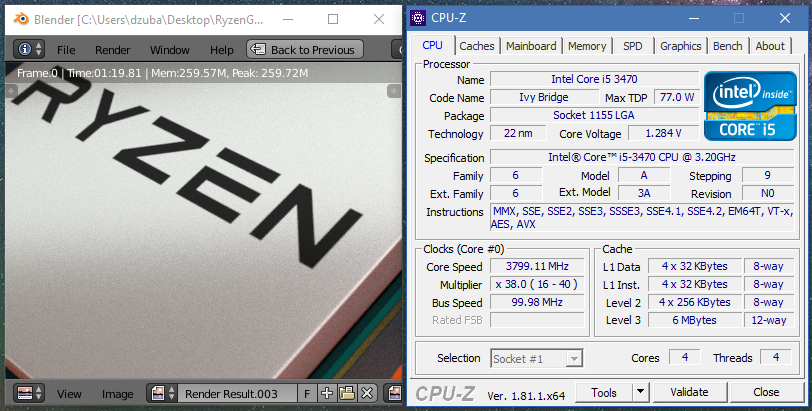Open the Tools dropdown arrow in CPU-Z
The height and width of the screenshot is (411, 812).
(x=641, y=392)
